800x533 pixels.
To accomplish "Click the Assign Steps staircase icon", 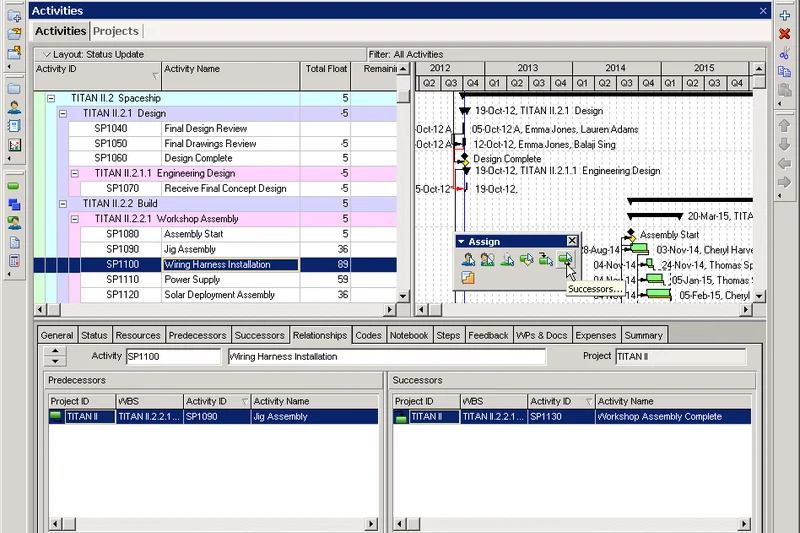I will [468, 277].
